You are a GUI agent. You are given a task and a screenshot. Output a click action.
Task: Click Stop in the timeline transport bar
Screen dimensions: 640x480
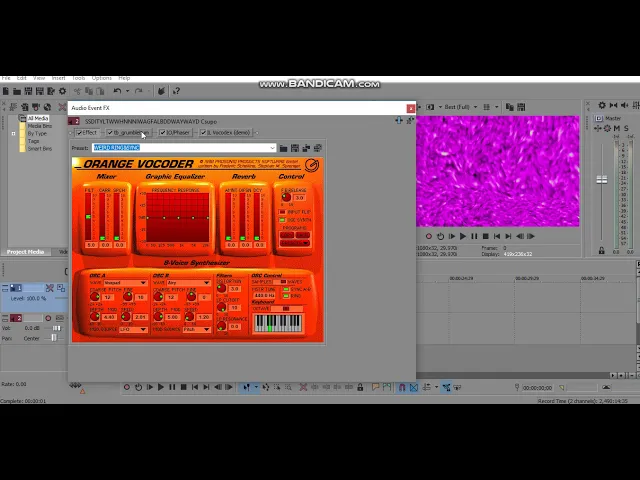coord(184,387)
